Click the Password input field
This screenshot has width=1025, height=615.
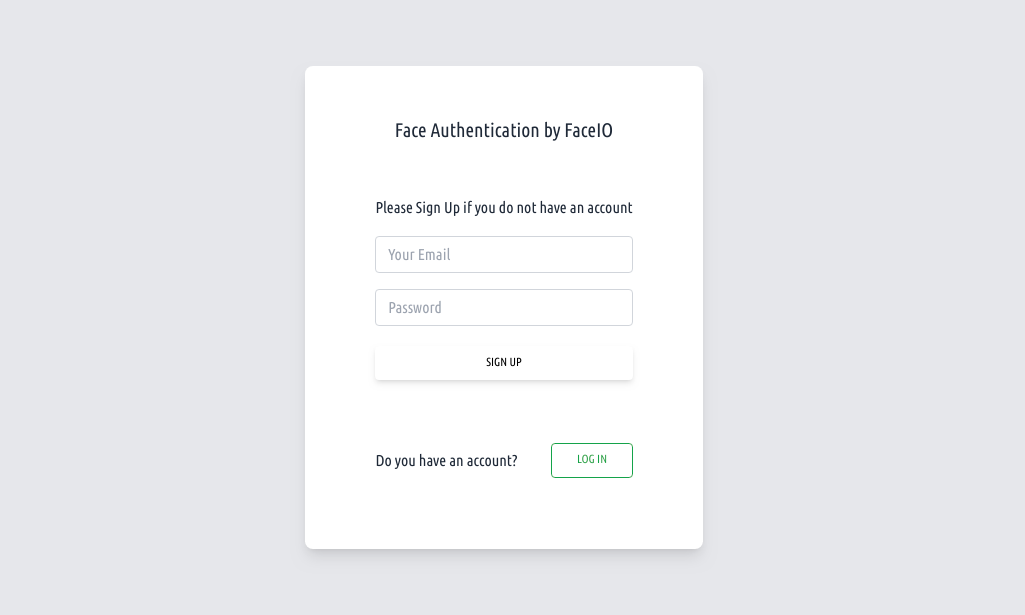pos(503,307)
